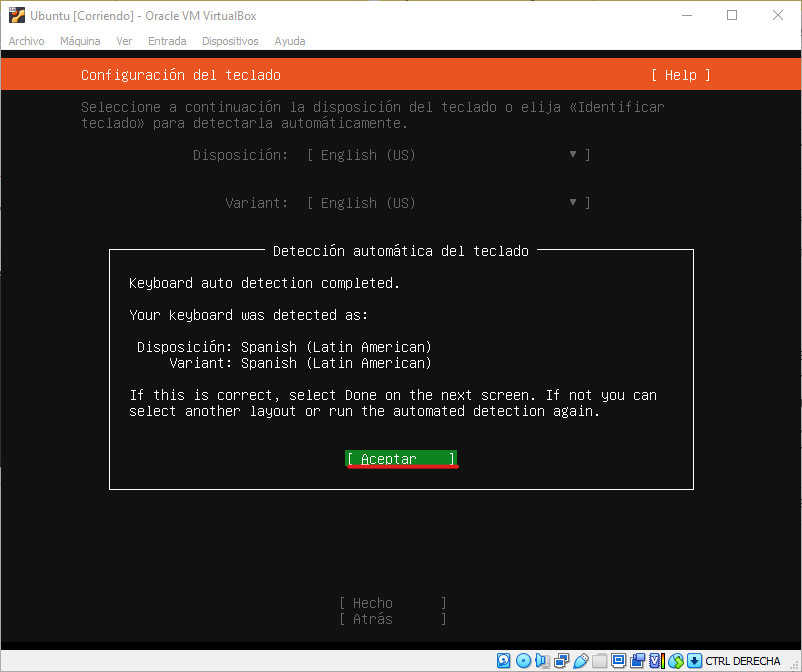The image size is (802, 672).
Task: Click 'Your keyboard was detected as:' text
Action: click(248, 315)
